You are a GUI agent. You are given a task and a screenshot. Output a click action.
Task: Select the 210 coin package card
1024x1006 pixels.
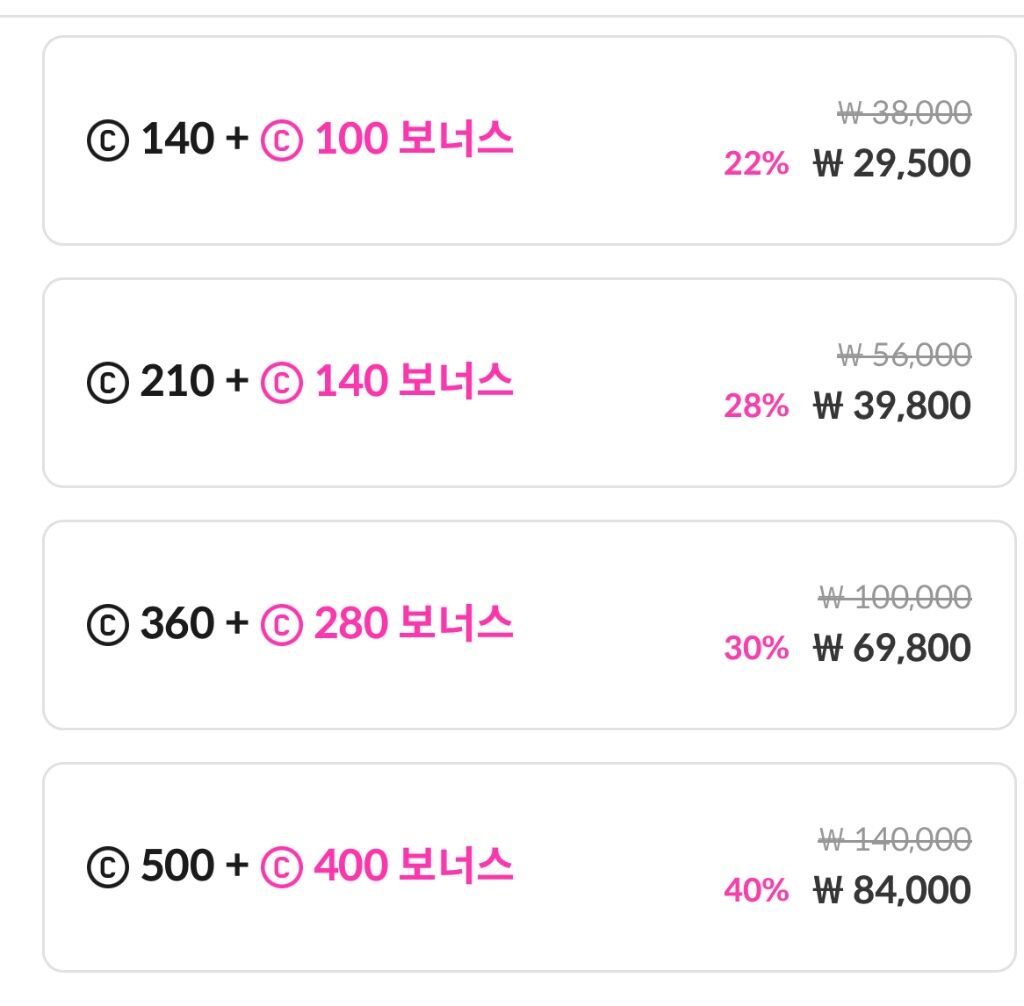[529, 383]
